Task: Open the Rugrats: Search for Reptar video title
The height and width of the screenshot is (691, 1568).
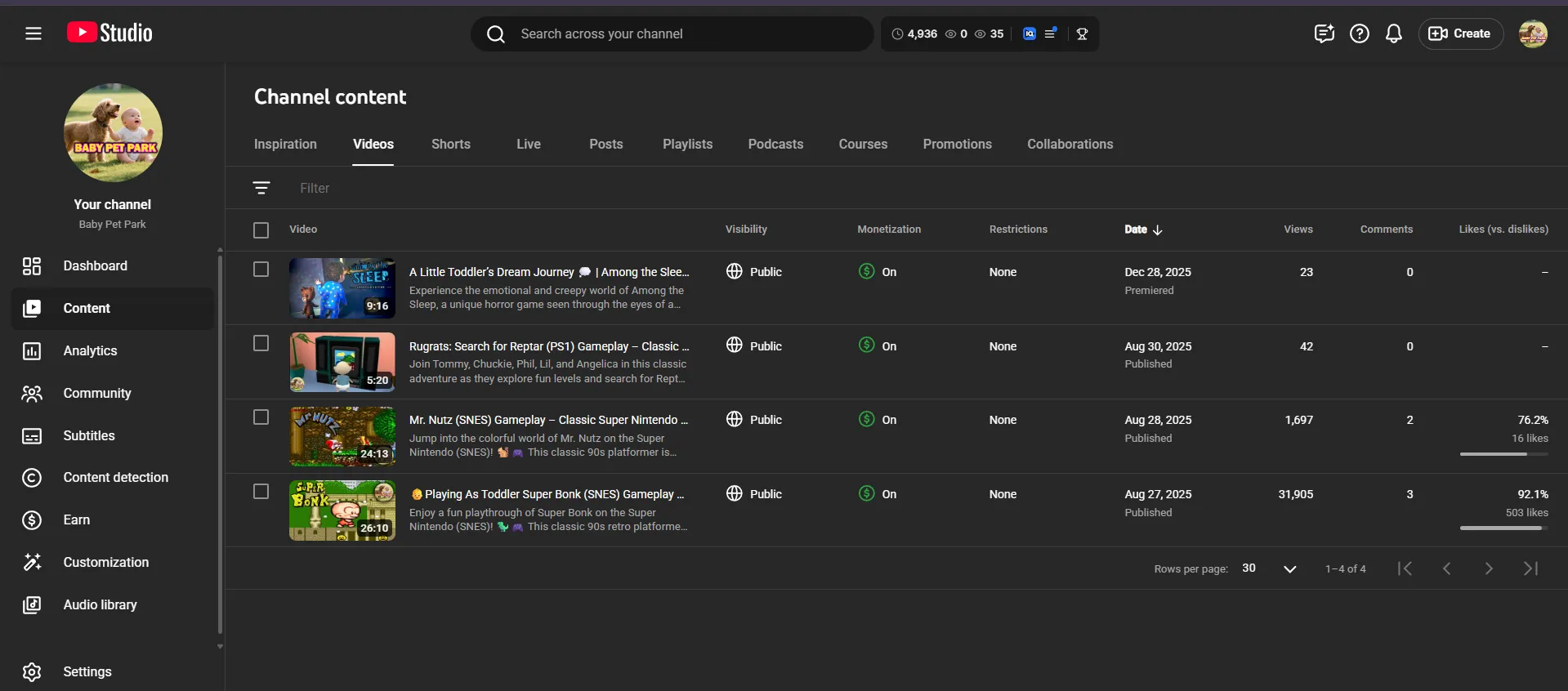Action: point(549,346)
